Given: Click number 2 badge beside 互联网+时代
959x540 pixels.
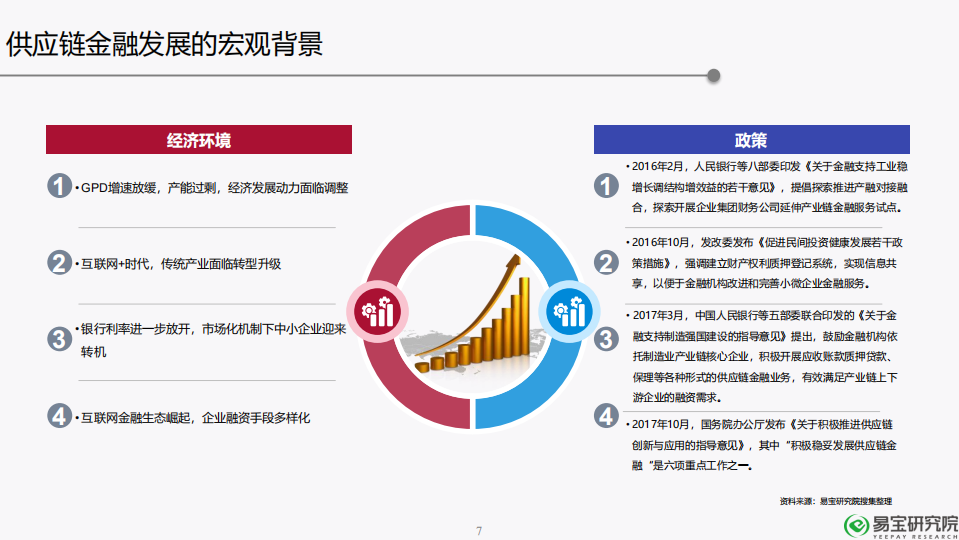Looking at the screenshot, I should (x=59, y=262).
